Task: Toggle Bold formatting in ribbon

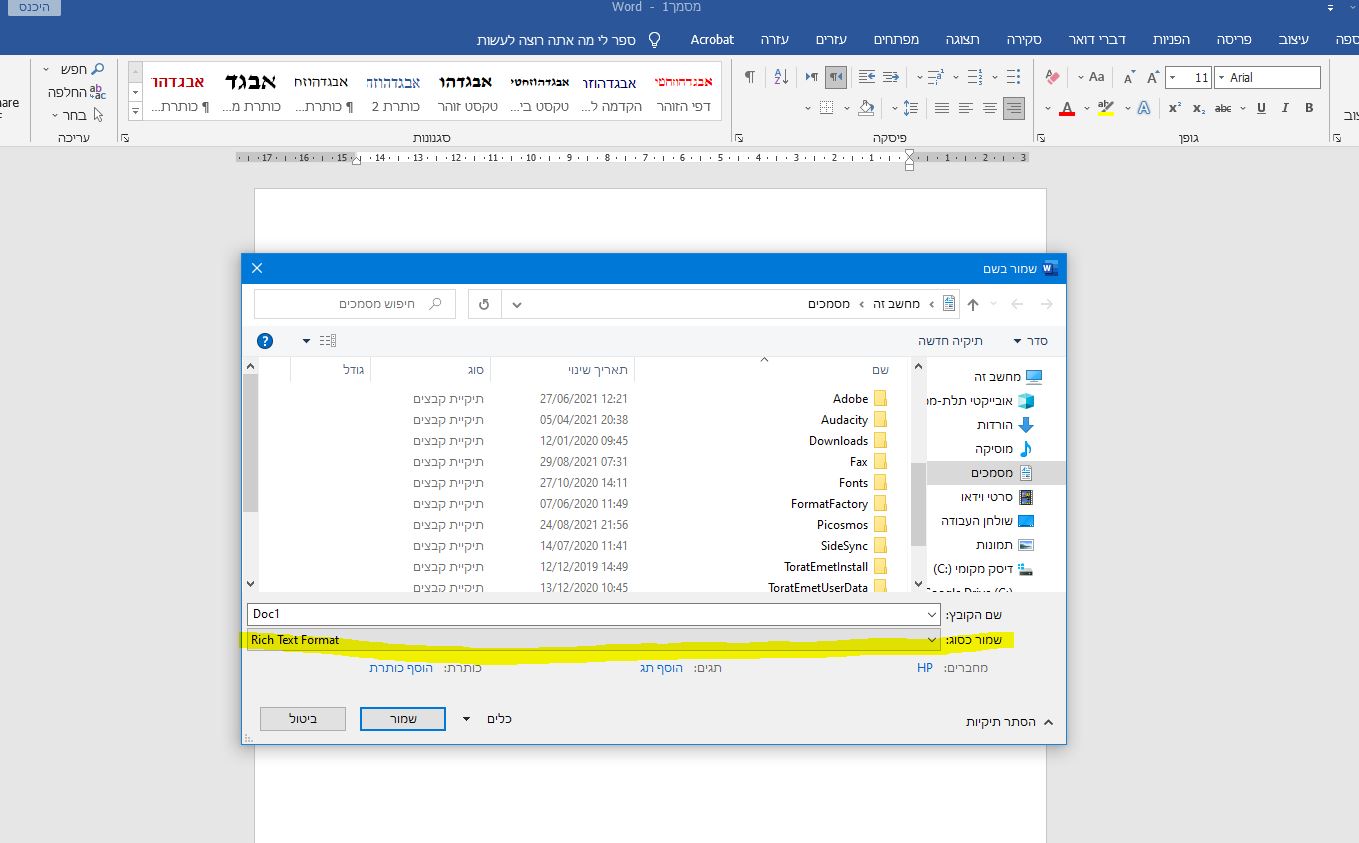Action: tap(1309, 108)
